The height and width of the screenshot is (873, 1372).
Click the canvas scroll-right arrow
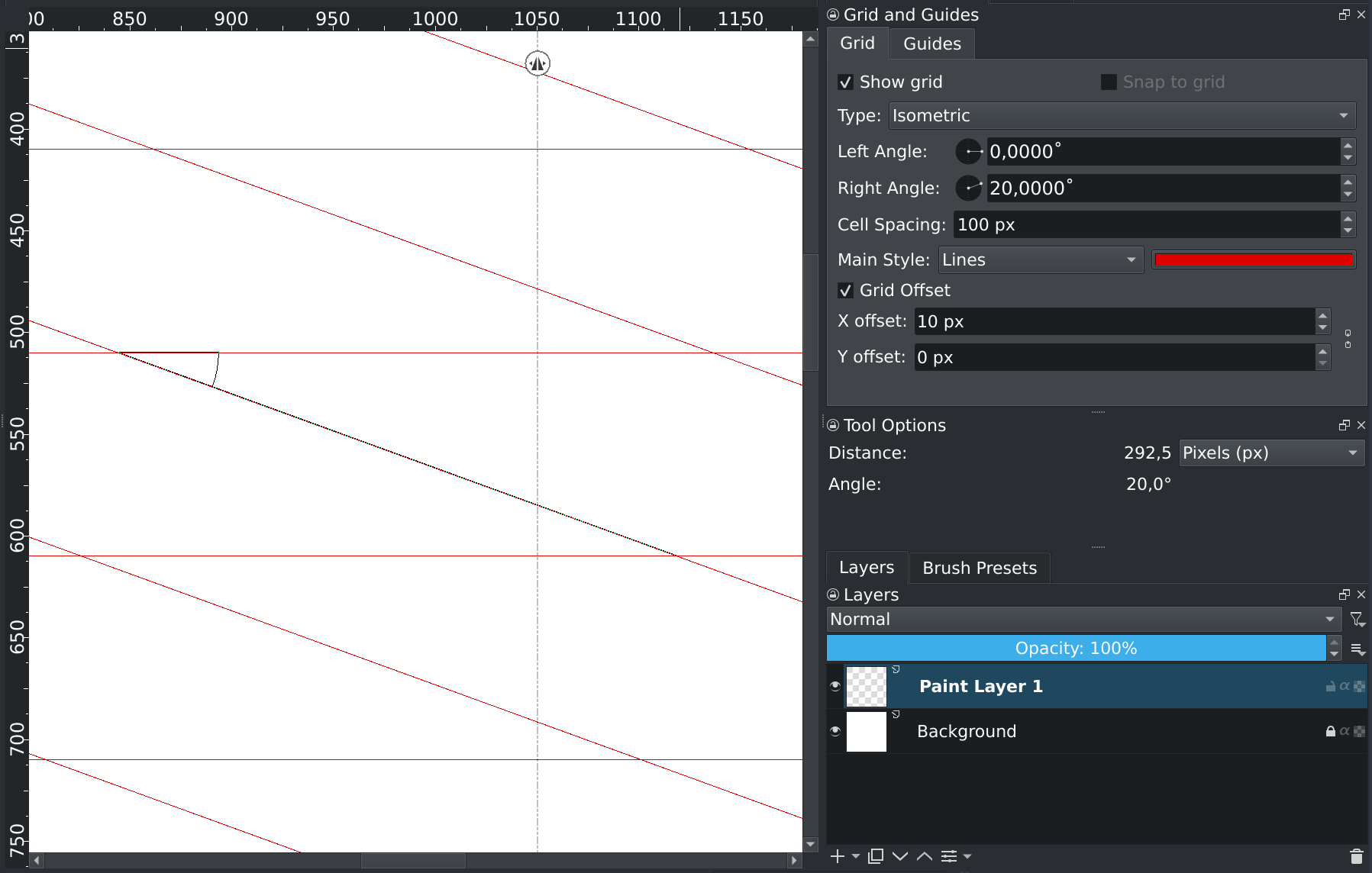coord(795,861)
